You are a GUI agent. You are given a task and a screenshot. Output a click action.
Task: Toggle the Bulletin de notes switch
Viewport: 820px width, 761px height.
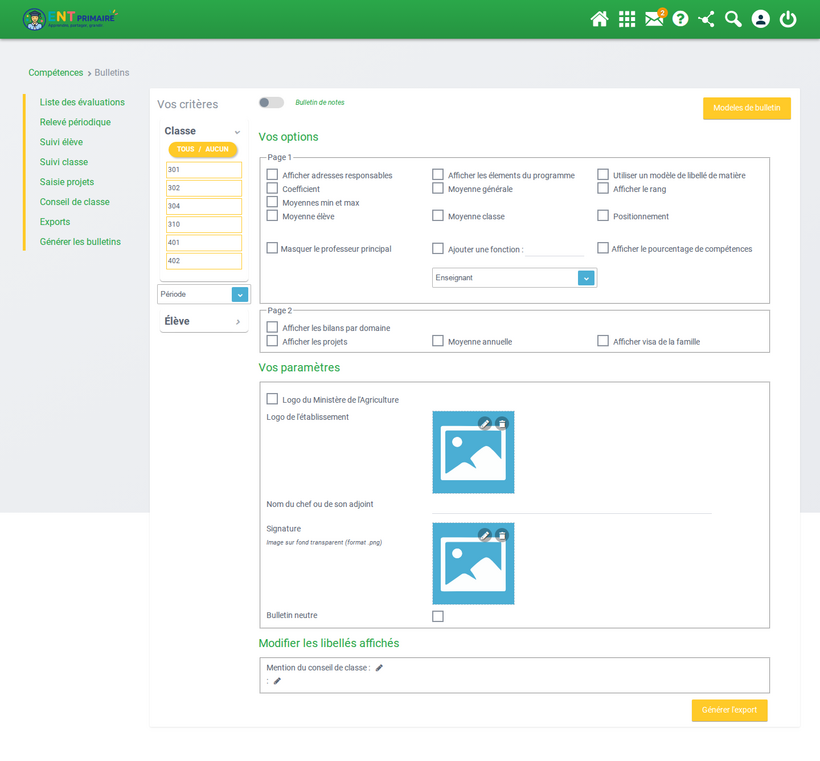pos(271,103)
